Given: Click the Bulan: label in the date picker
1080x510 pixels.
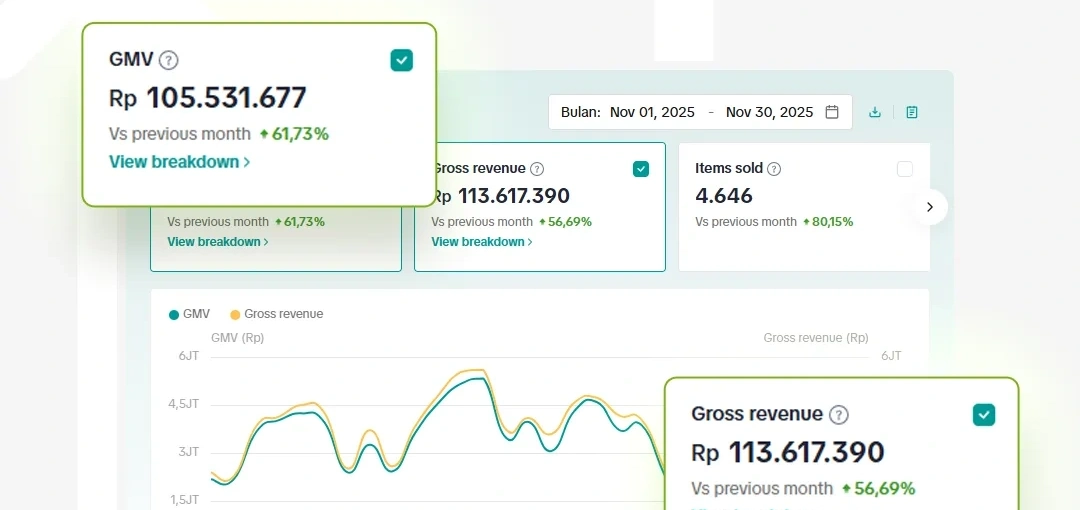Looking at the screenshot, I should (581, 112).
